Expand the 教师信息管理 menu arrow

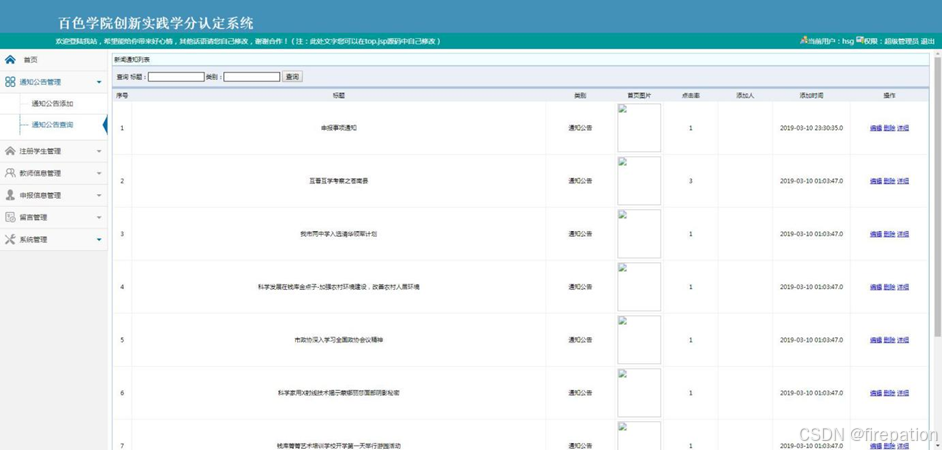[99, 174]
